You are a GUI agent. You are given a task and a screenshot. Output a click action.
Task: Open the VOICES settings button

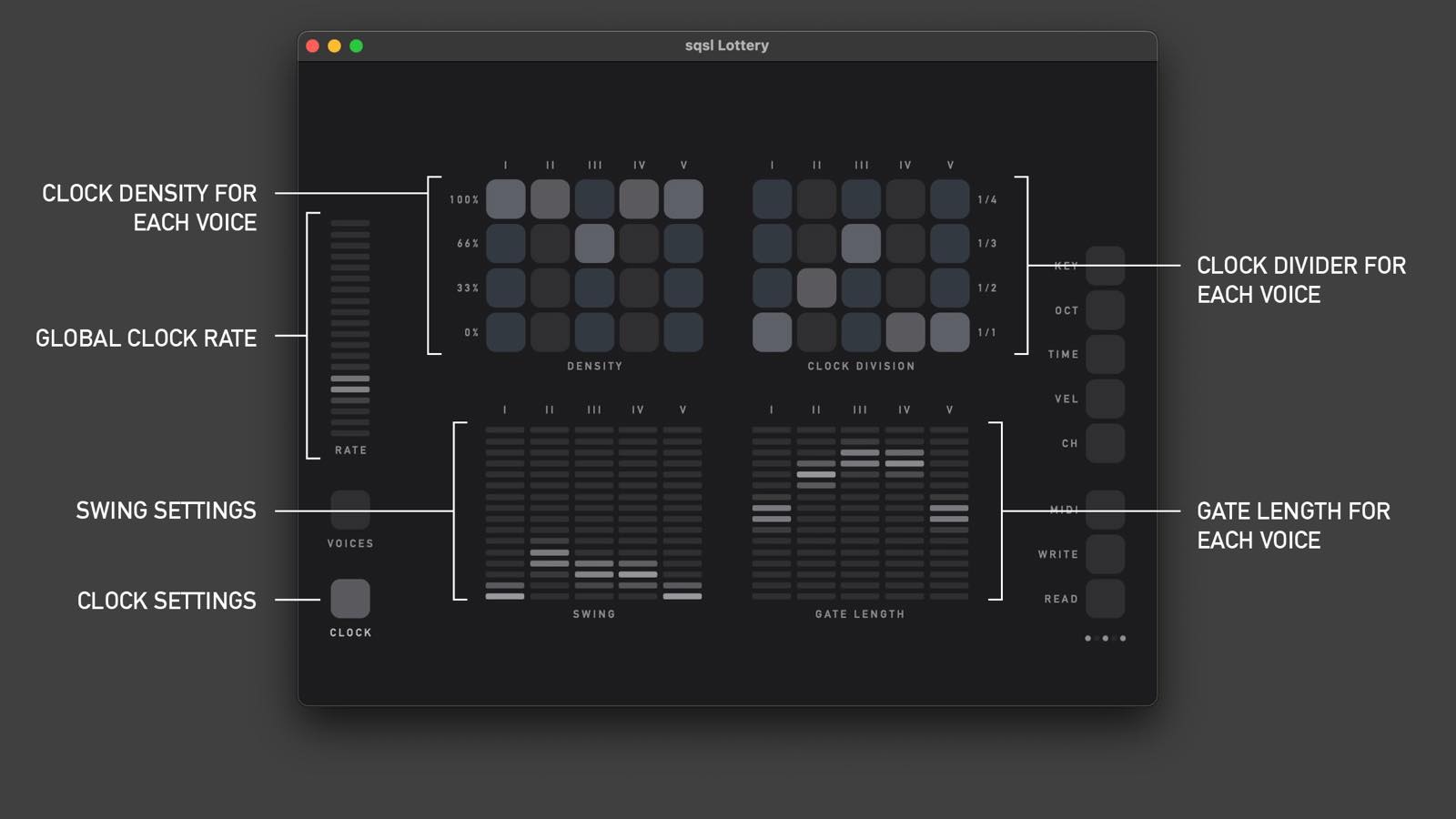coord(350,510)
